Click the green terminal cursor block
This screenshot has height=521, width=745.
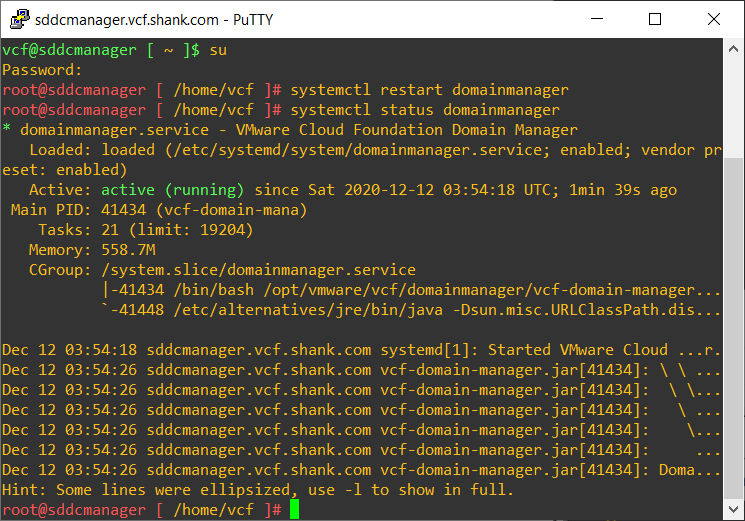point(295,510)
